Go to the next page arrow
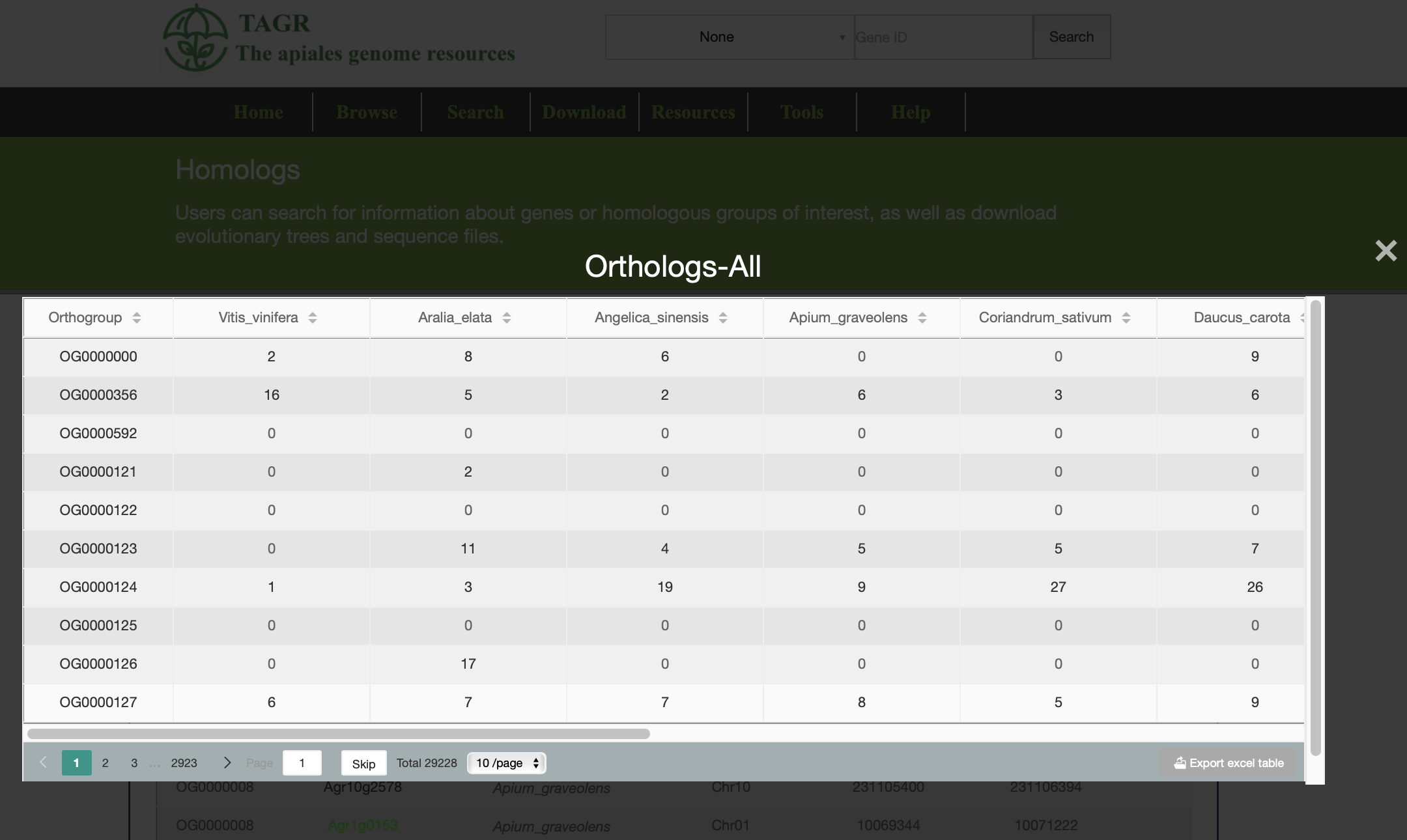This screenshot has height=840, width=1407. [x=227, y=763]
